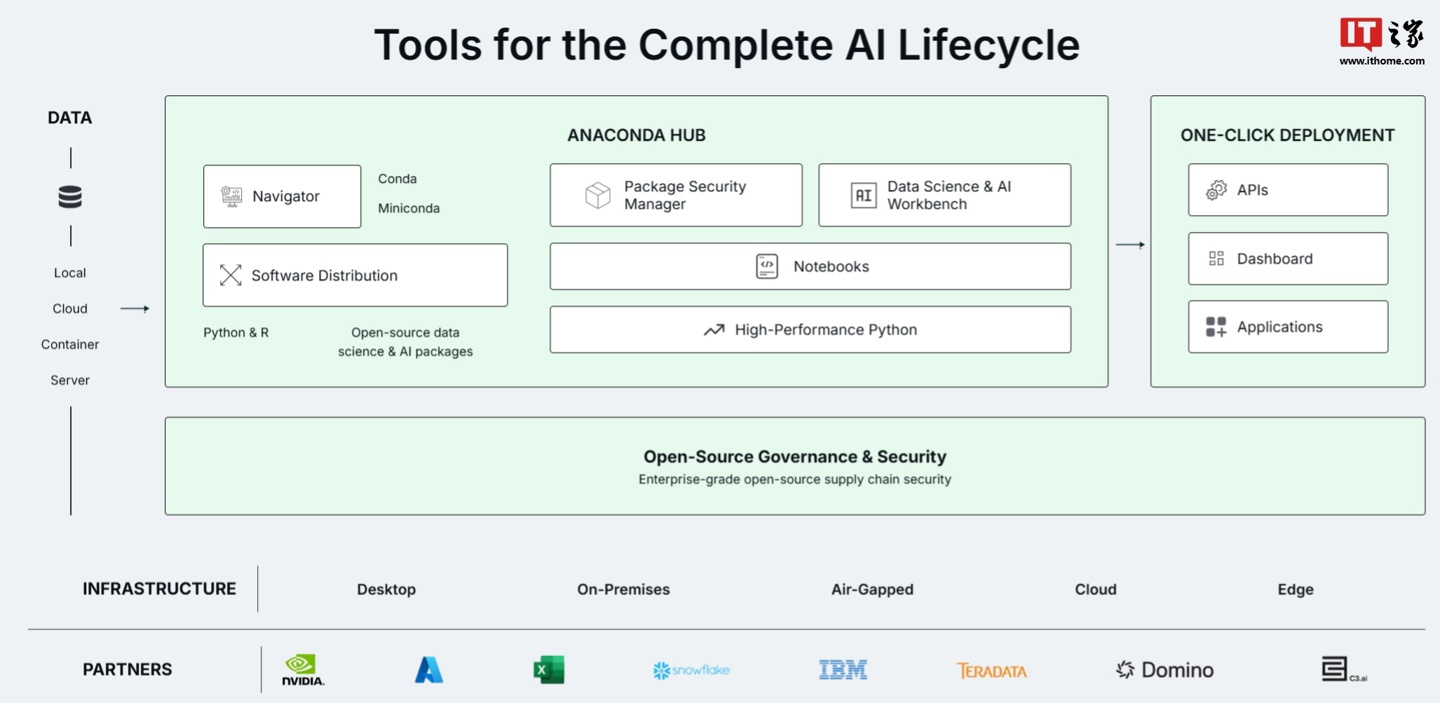This screenshot has width=1440, height=703.
Task: Choose the Container data option
Action: (69, 344)
